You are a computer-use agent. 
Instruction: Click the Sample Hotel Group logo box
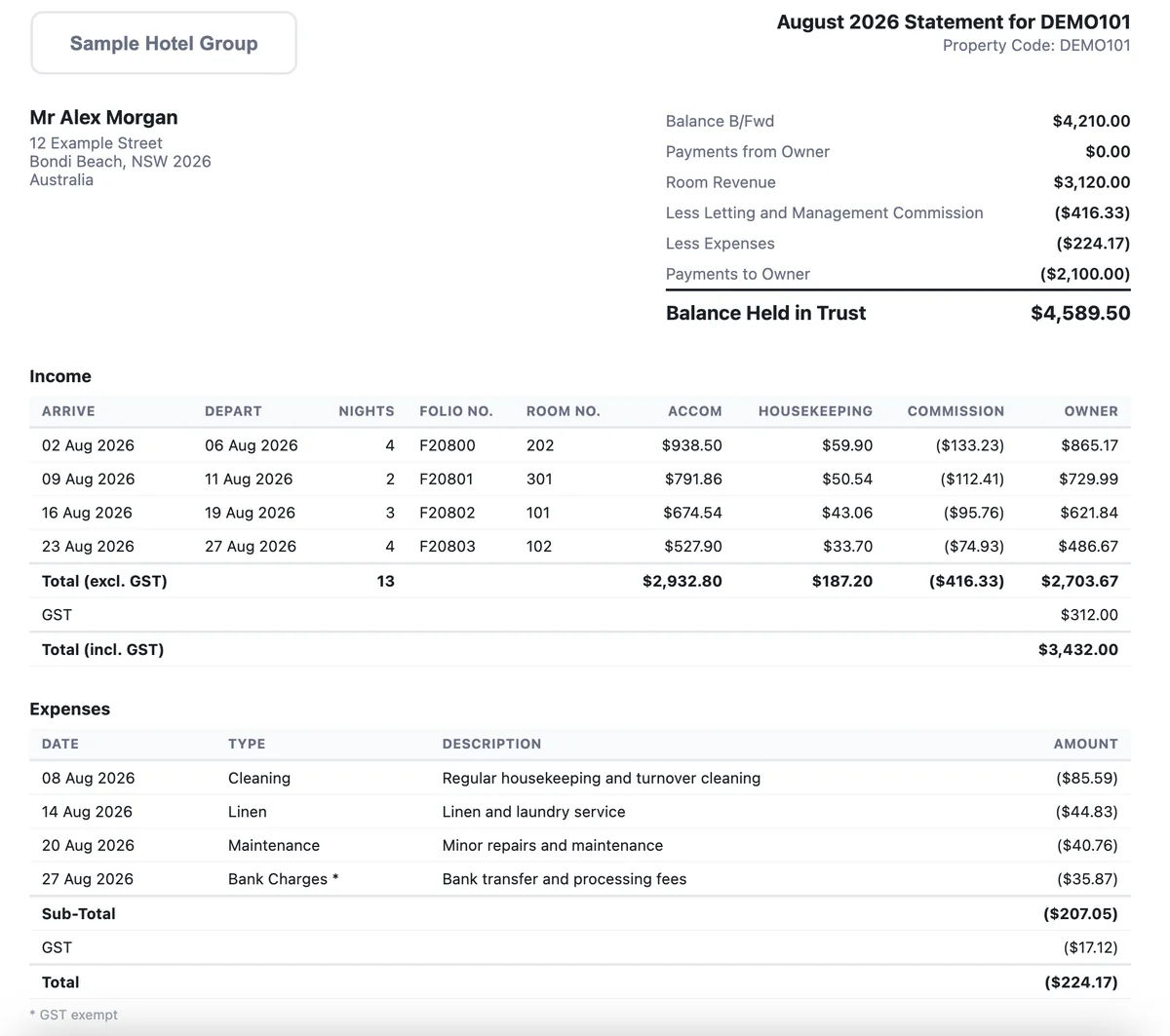pyautogui.click(x=164, y=43)
